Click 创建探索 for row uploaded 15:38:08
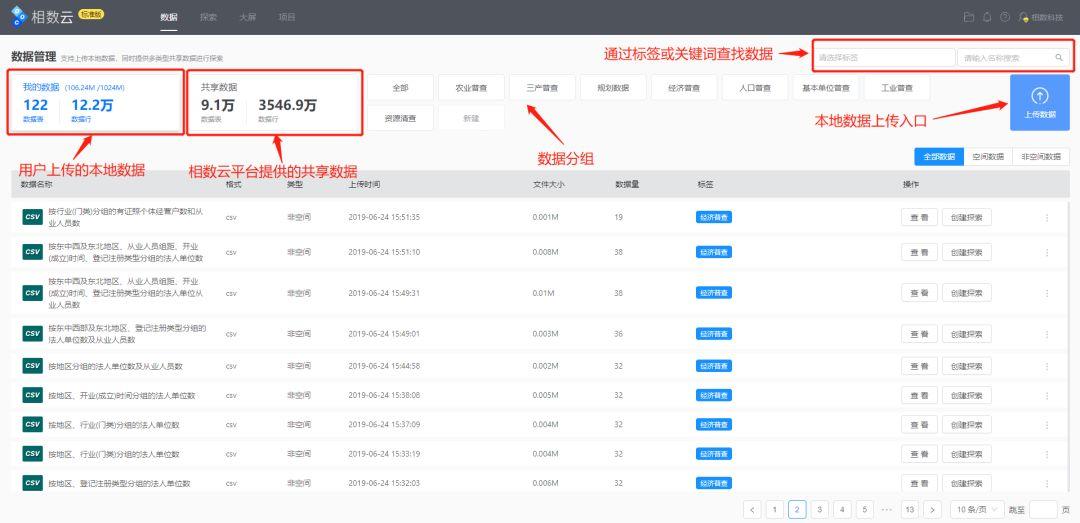This screenshot has height=523, width=1080. pyautogui.click(x=967, y=395)
